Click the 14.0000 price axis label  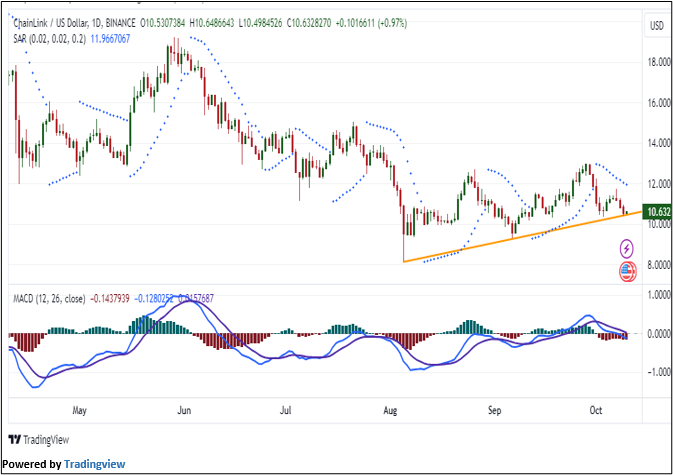coord(659,143)
